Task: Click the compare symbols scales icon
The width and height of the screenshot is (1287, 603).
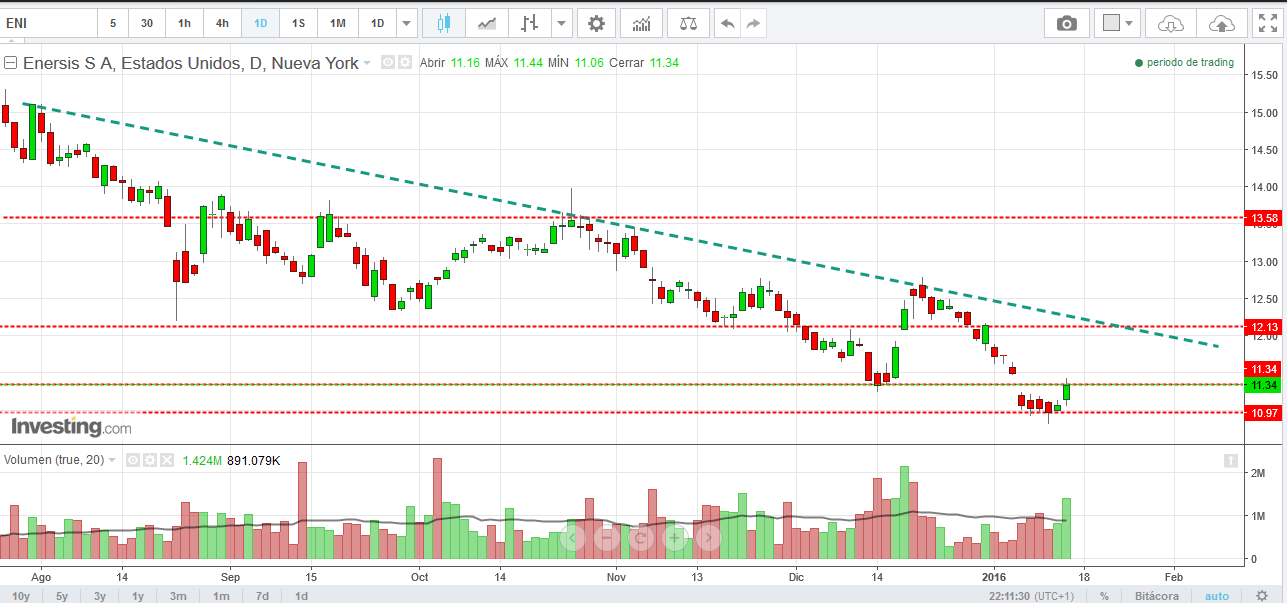Action: [689, 23]
